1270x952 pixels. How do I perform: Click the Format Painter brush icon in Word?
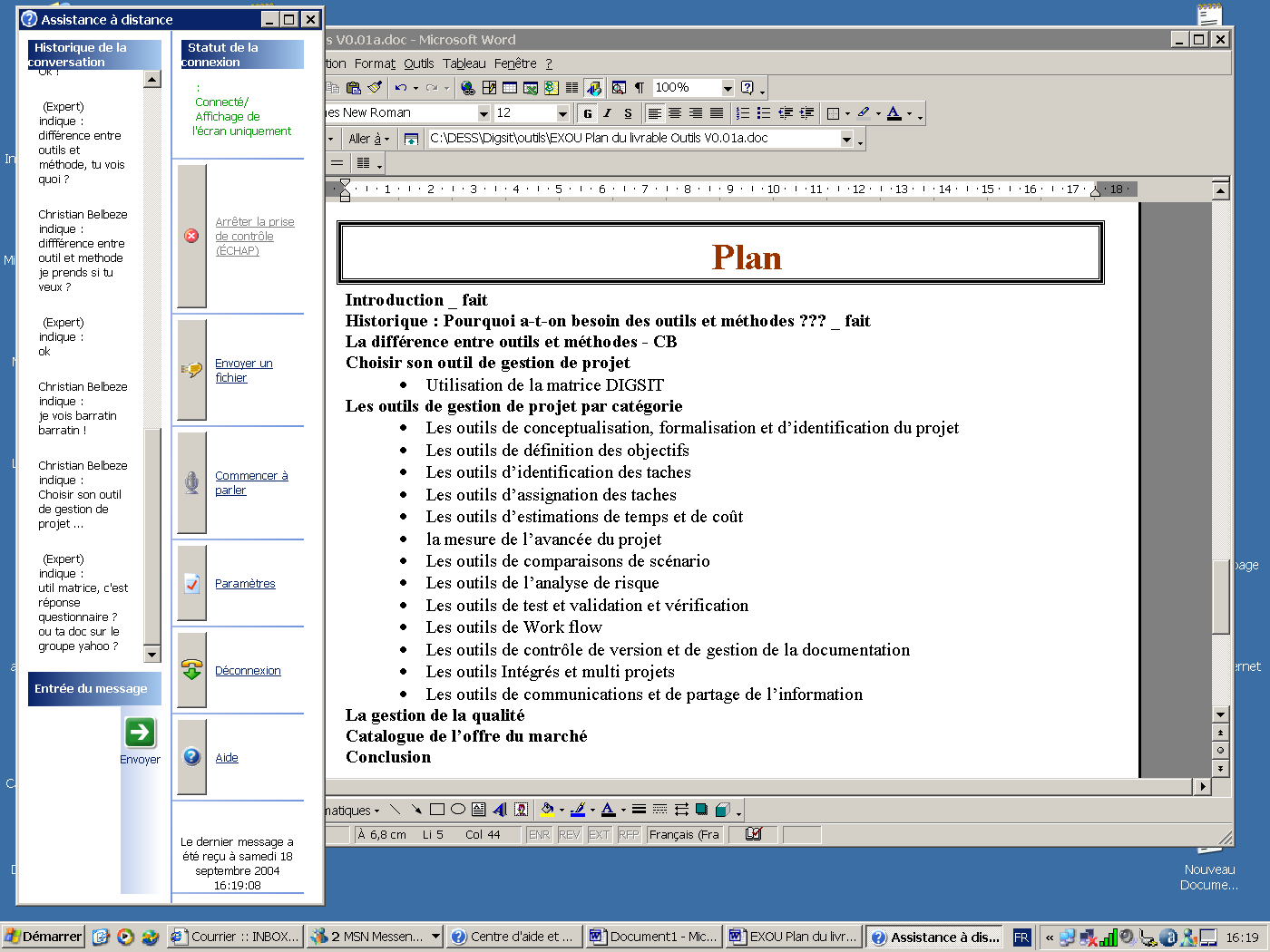click(x=375, y=88)
